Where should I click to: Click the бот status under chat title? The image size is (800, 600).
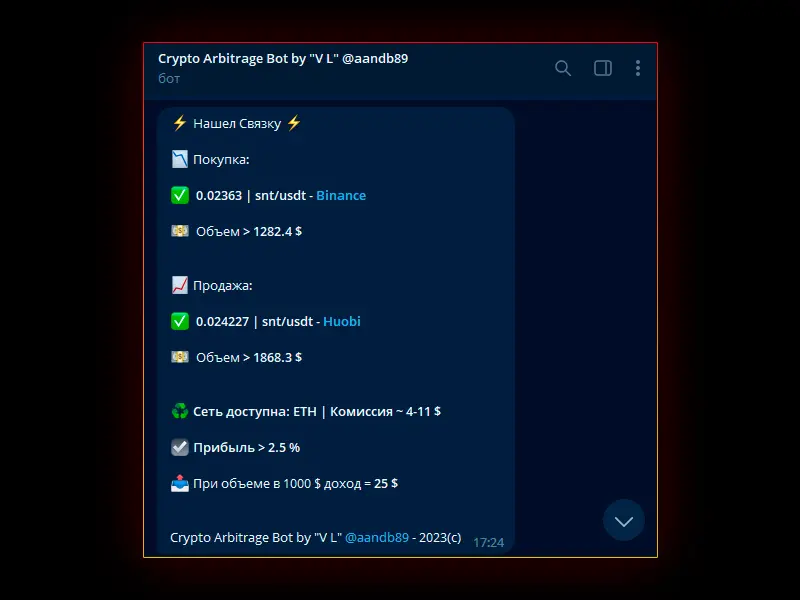(169, 79)
